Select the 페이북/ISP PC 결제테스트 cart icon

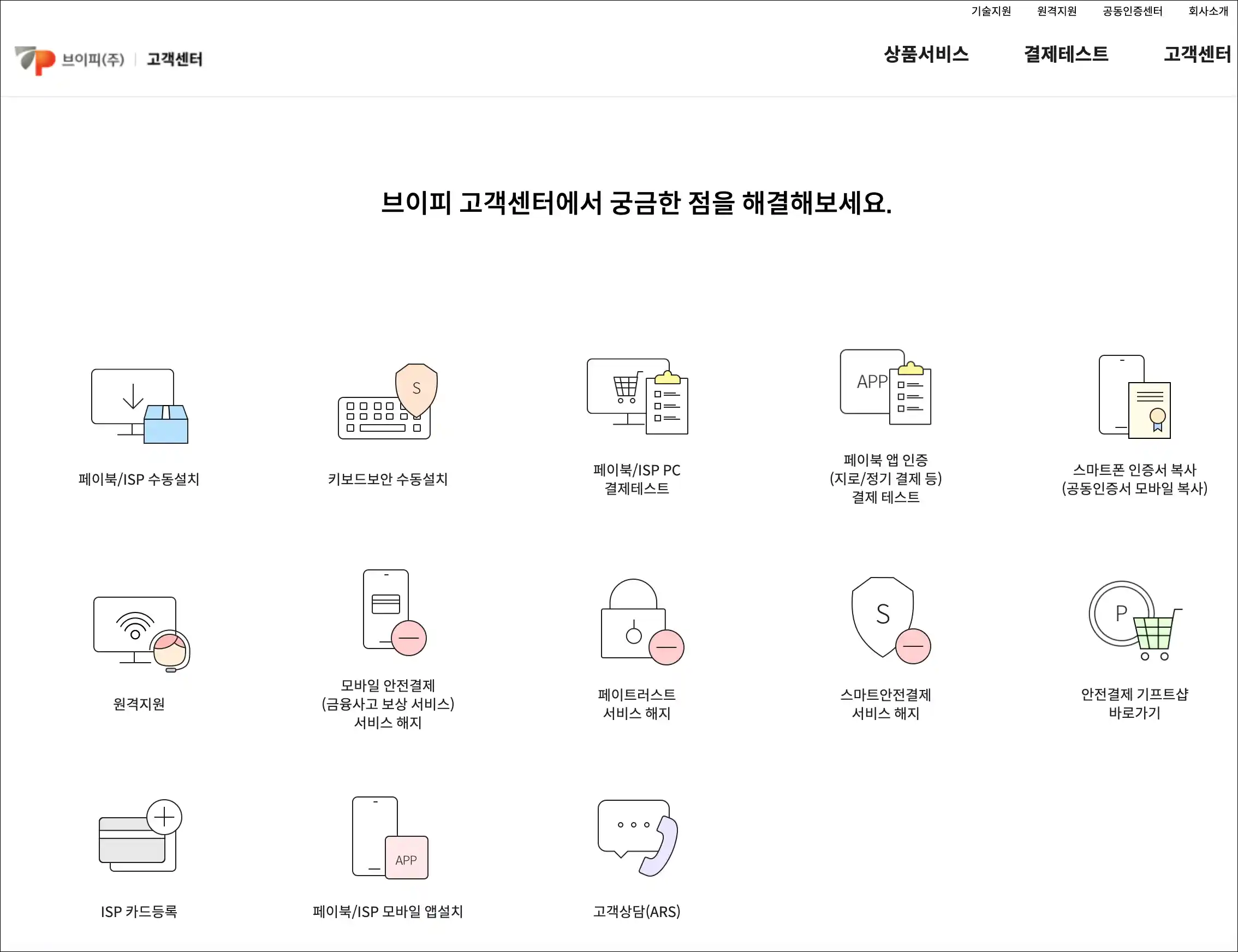point(638,396)
